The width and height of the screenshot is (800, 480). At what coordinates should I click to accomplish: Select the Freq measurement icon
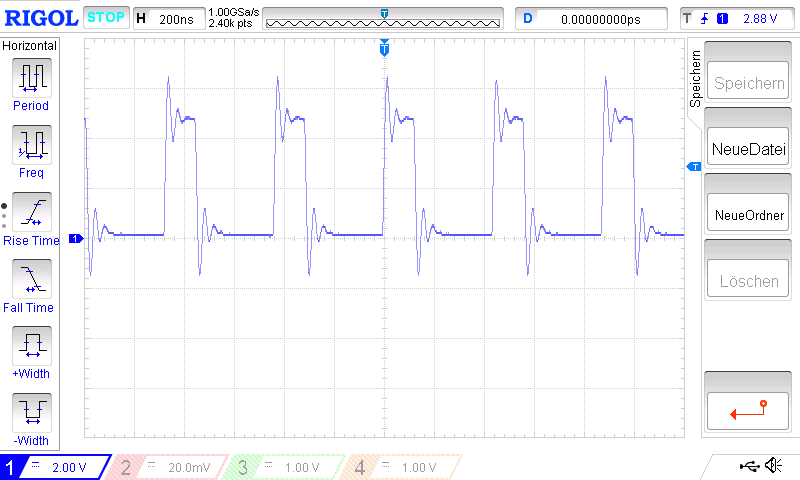click(x=31, y=145)
